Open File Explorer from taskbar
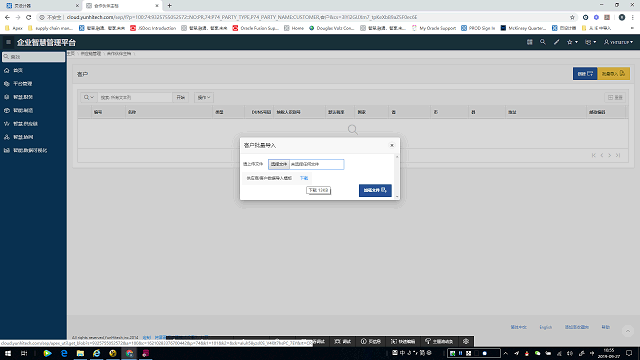Image resolution: width=640 pixels, height=360 pixels. point(80,353)
